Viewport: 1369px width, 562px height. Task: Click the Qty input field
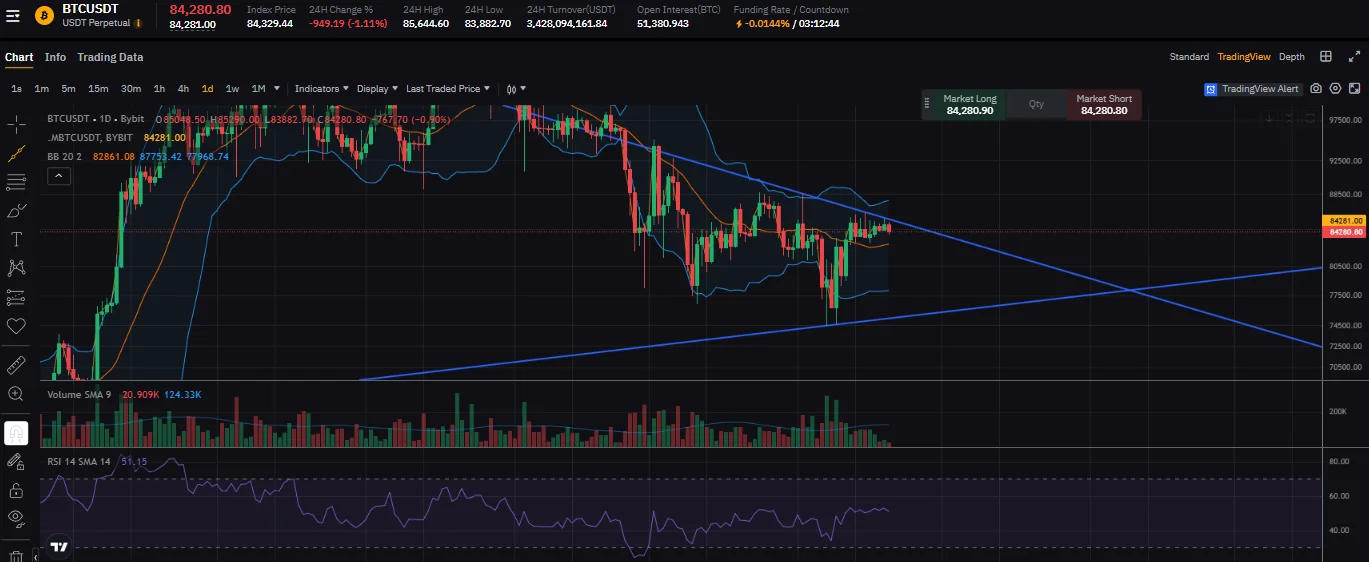click(x=1036, y=104)
